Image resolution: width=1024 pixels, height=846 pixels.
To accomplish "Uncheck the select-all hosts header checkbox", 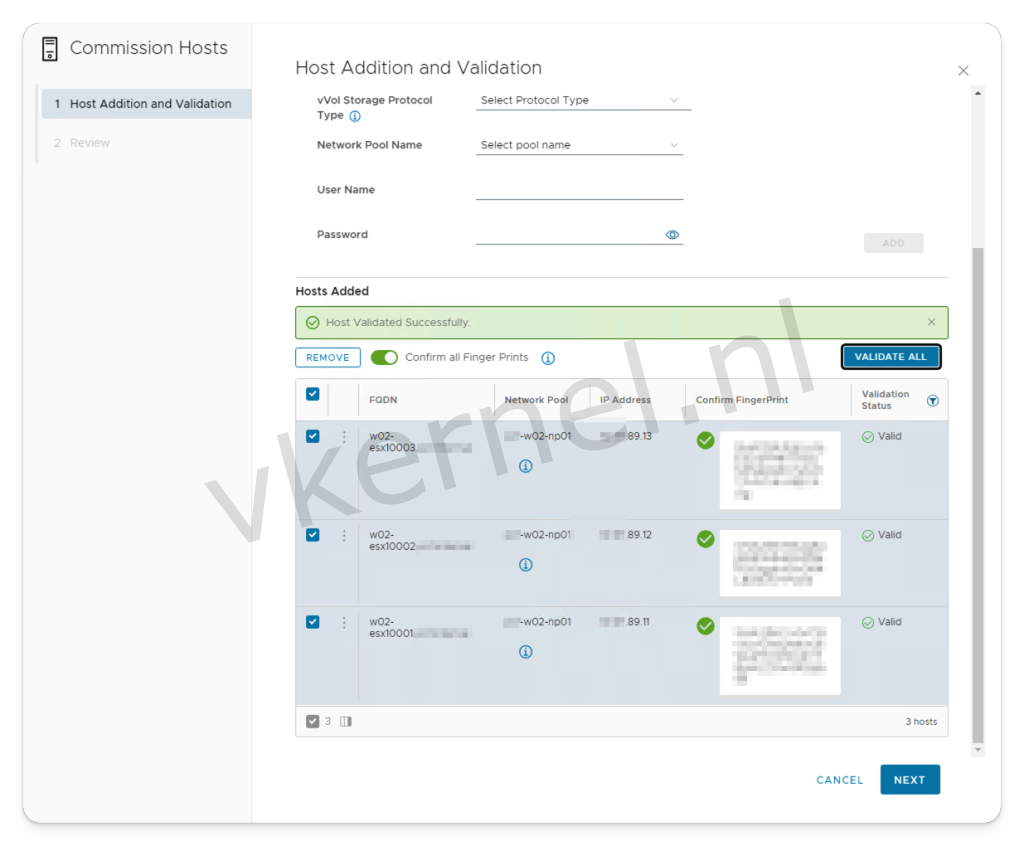I will pyautogui.click(x=312, y=394).
